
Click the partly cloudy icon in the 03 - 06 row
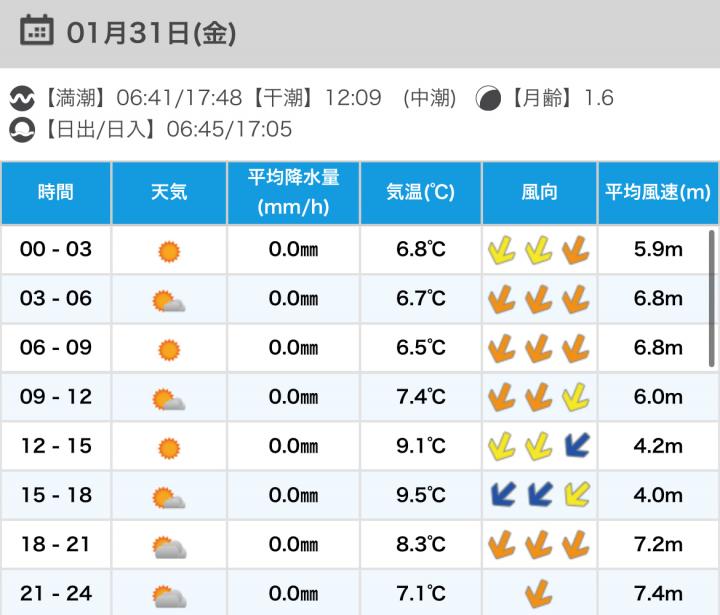(169, 301)
